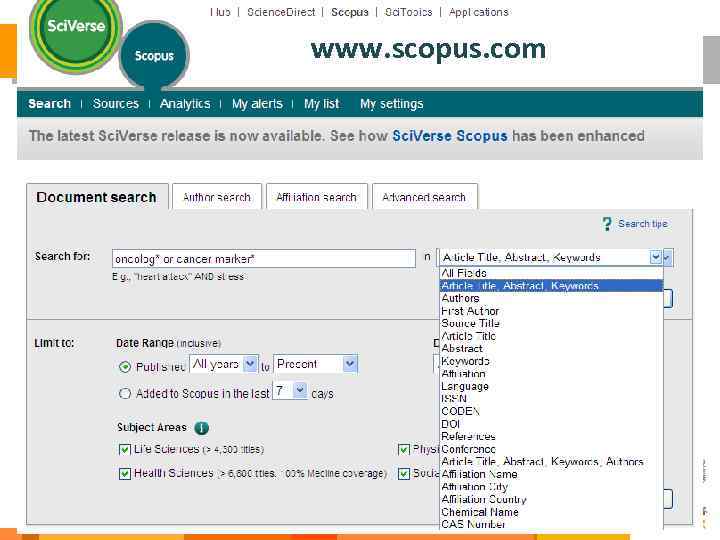Screen dimensions: 720x540
Task: Open the ScienceDirect top link
Action: (281, 12)
